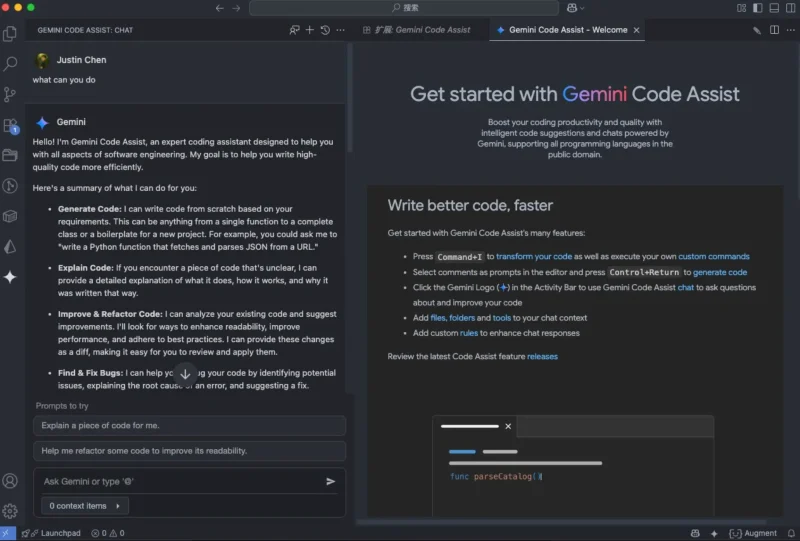
Task: Switch to the Gemini Code Assist extension tab
Action: (x=416, y=30)
